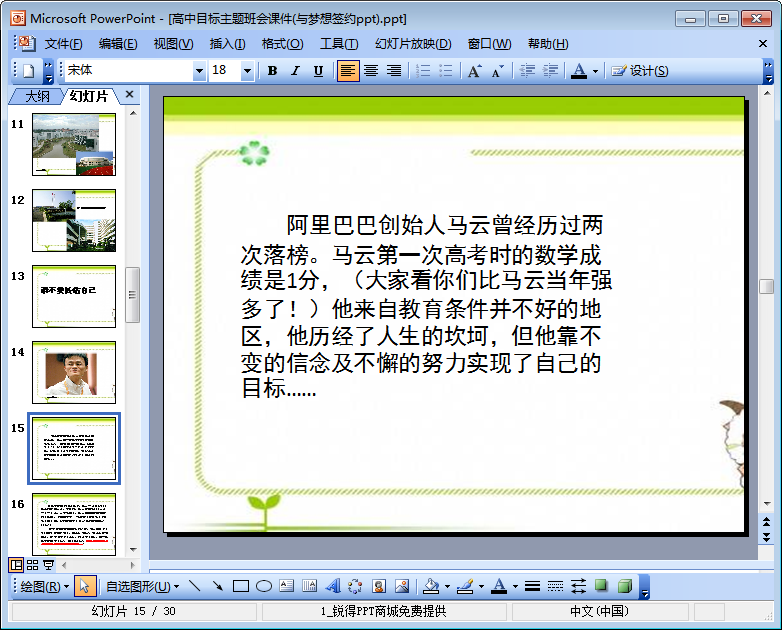Select the Arrow drawing tool

tap(217, 586)
